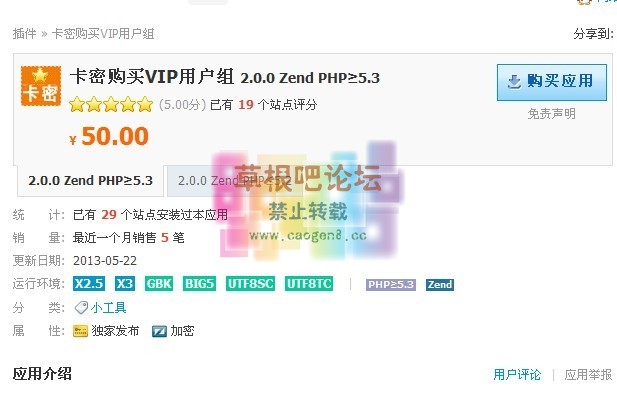
Task: Click the BIG5 encoding badge
Action: 200,284
